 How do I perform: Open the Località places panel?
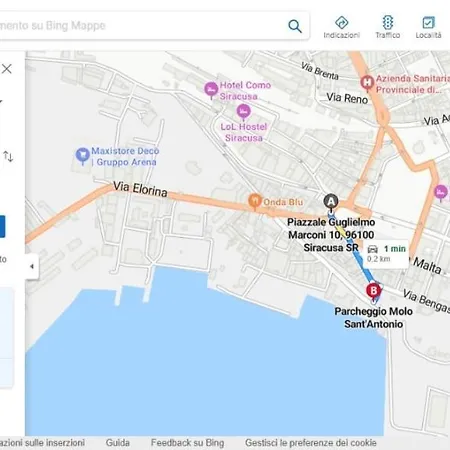tap(428, 27)
